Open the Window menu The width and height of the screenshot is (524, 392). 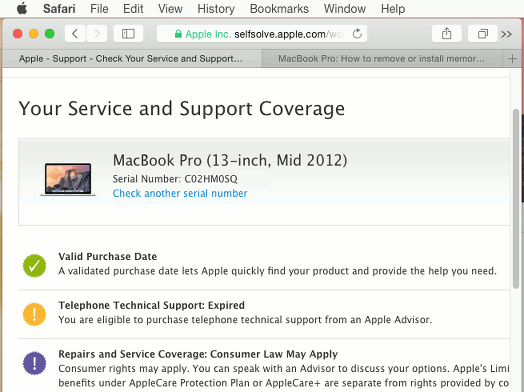point(345,9)
